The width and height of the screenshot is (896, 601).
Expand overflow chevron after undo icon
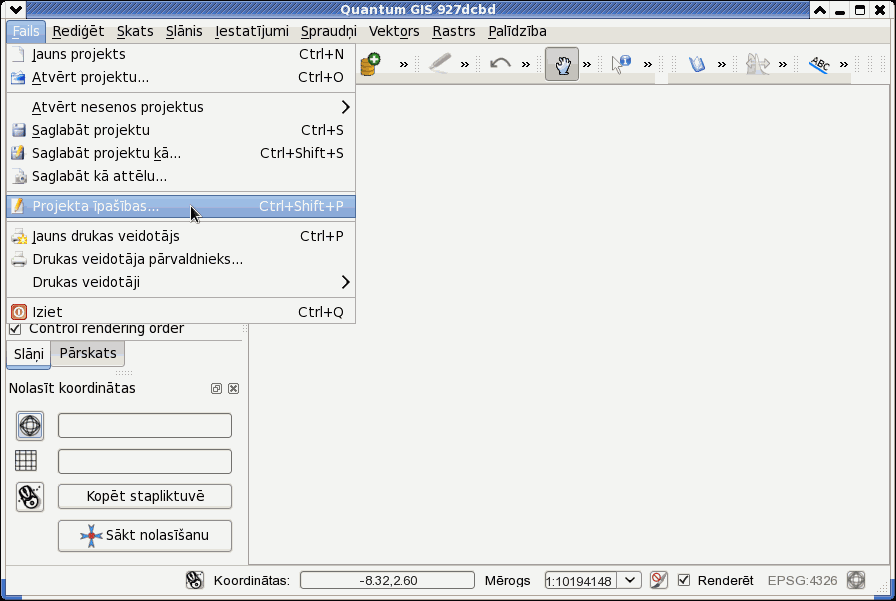(526, 65)
